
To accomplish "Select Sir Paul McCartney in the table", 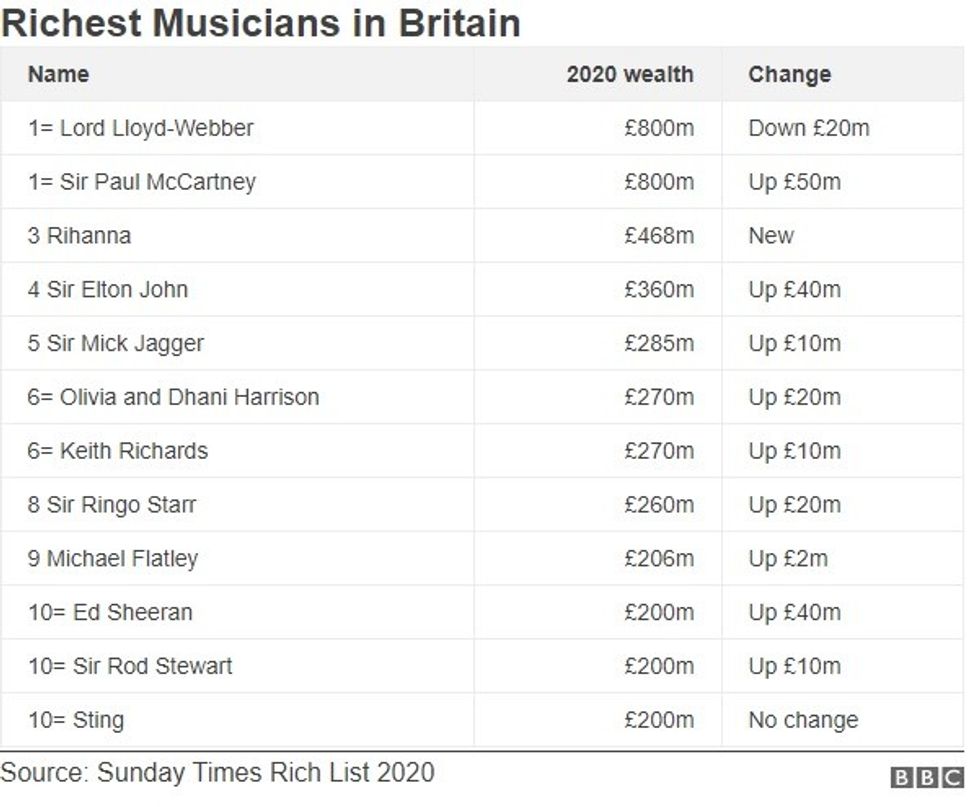I will pos(142,182).
